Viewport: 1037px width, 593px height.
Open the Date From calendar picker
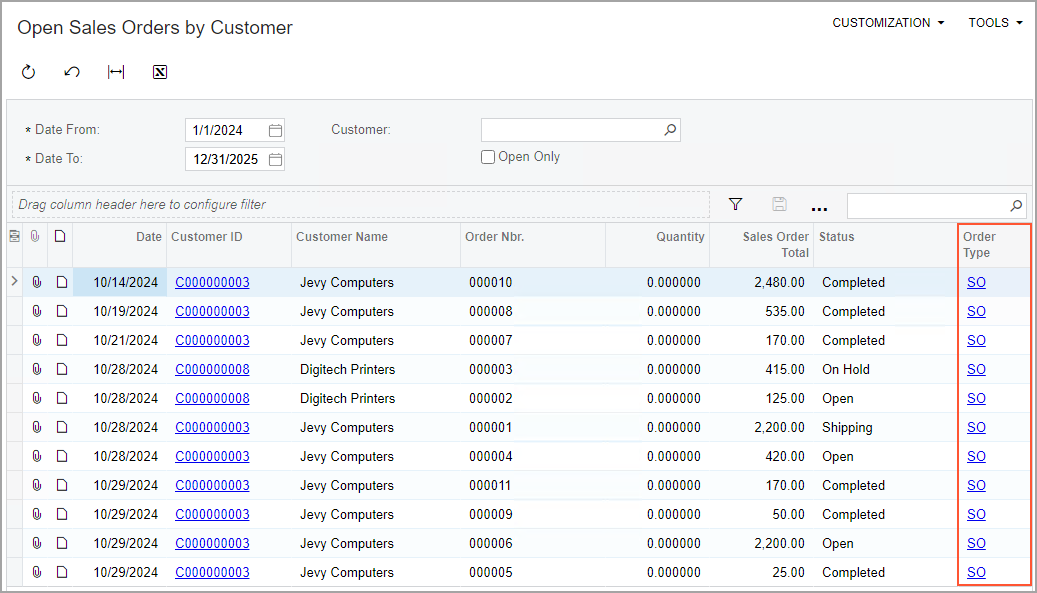click(275, 130)
